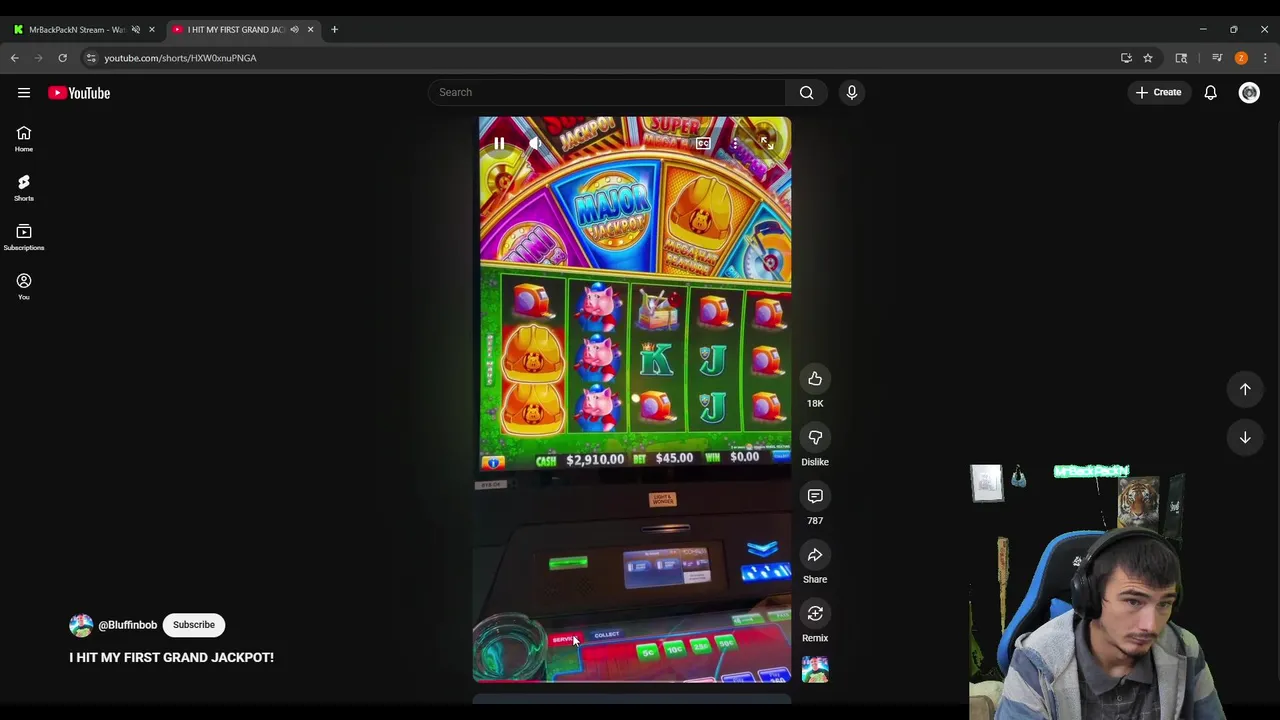Pause the playing Short
Image resolution: width=1280 pixels, height=720 pixels.
tap(499, 144)
